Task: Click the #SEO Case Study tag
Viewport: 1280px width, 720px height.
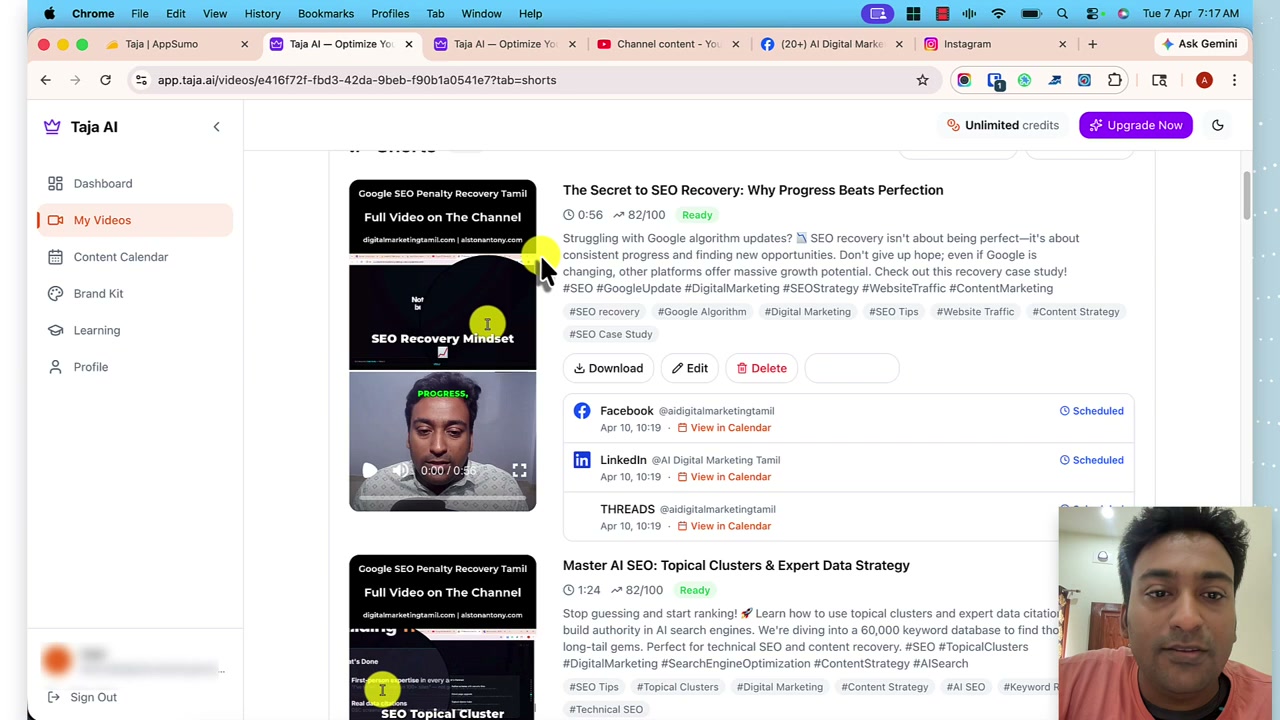Action: point(611,334)
